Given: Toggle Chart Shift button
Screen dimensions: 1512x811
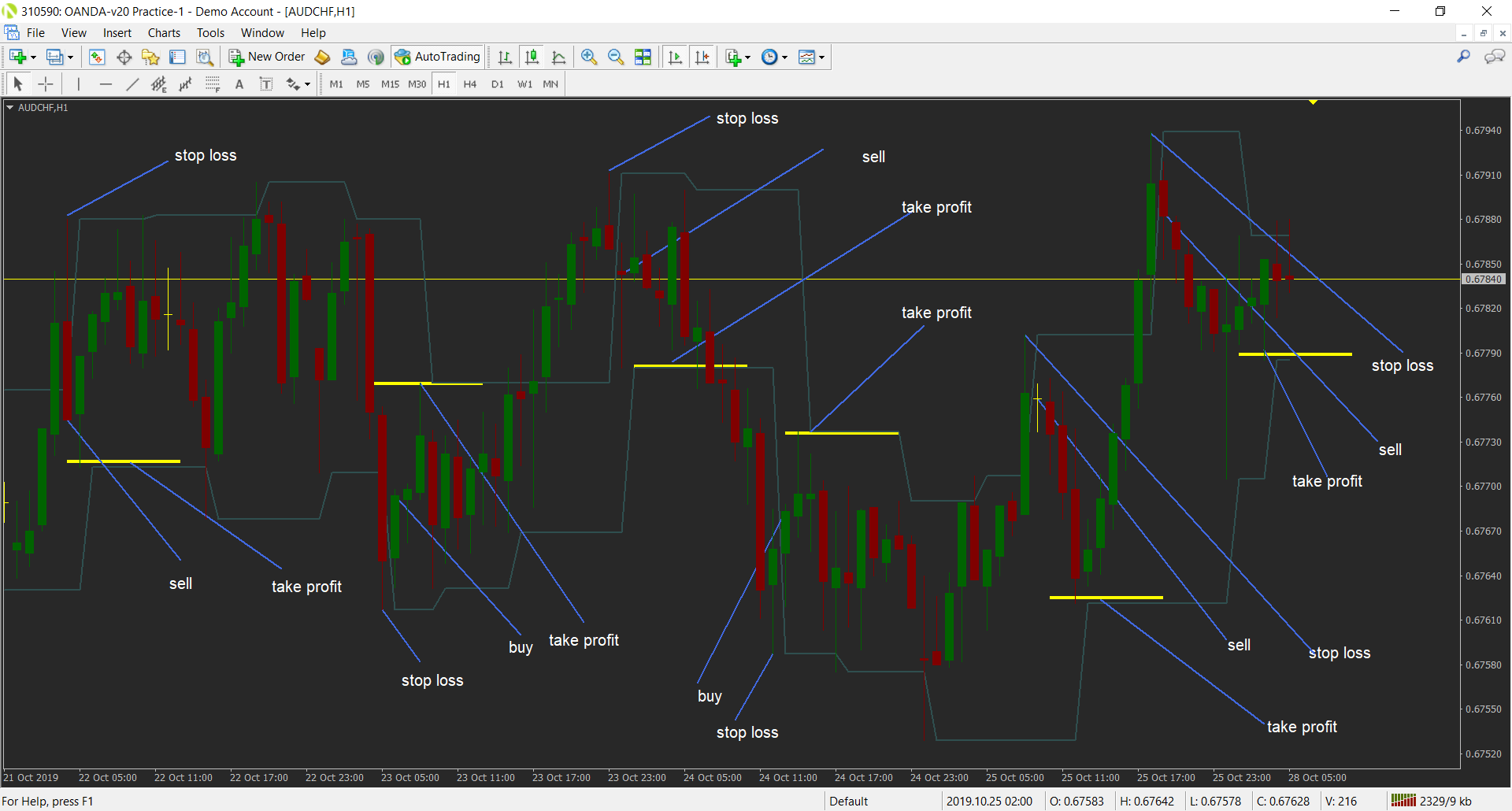Looking at the screenshot, I should (x=702, y=57).
